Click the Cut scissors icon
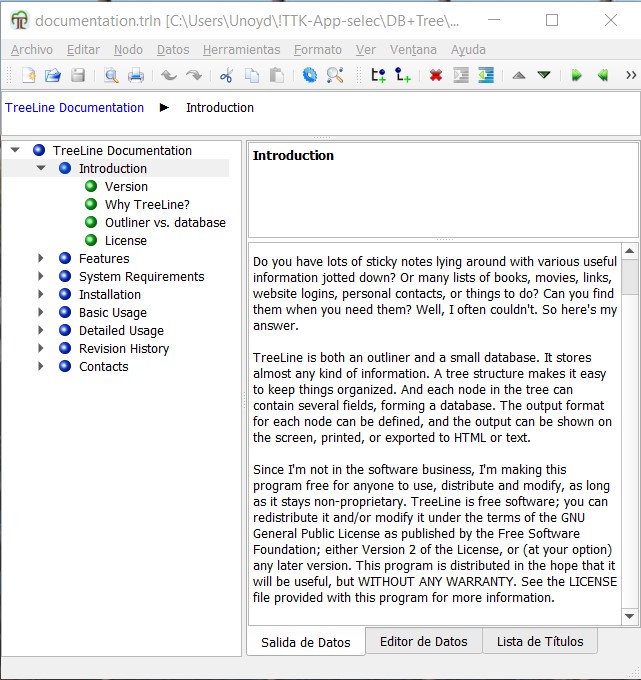Screen dimensions: 641x680 click(226, 75)
